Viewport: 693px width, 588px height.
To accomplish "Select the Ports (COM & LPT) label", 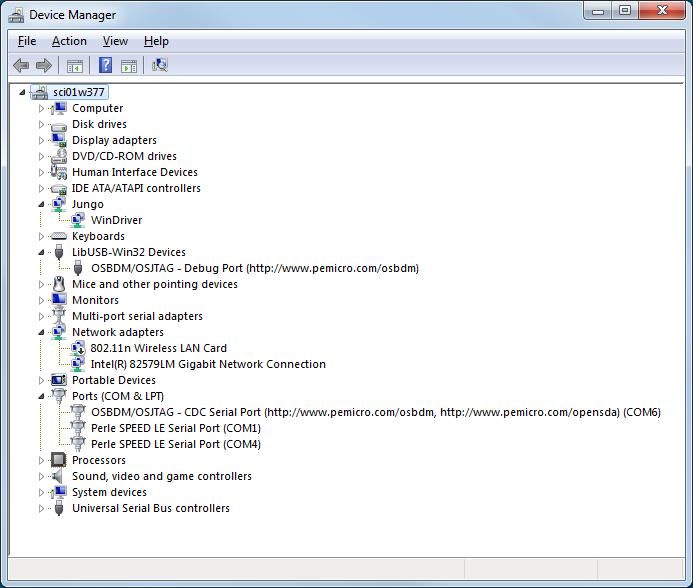I will click(118, 396).
